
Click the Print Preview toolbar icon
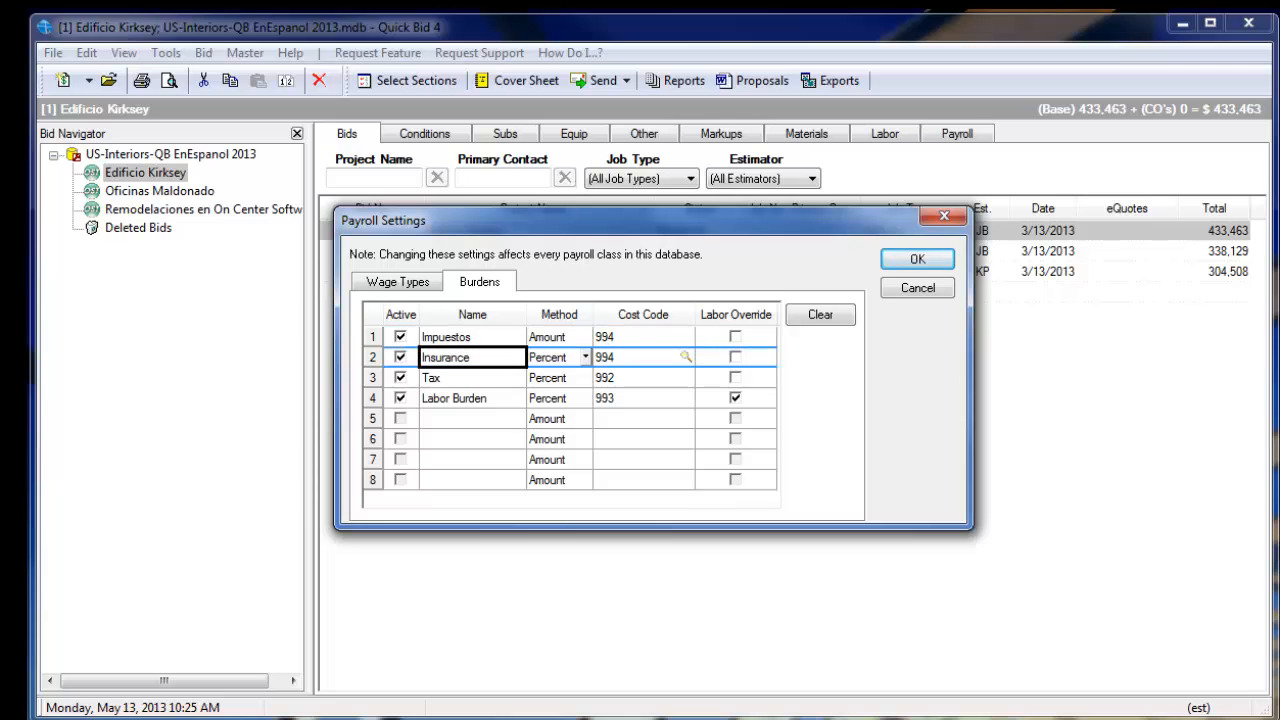169,81
